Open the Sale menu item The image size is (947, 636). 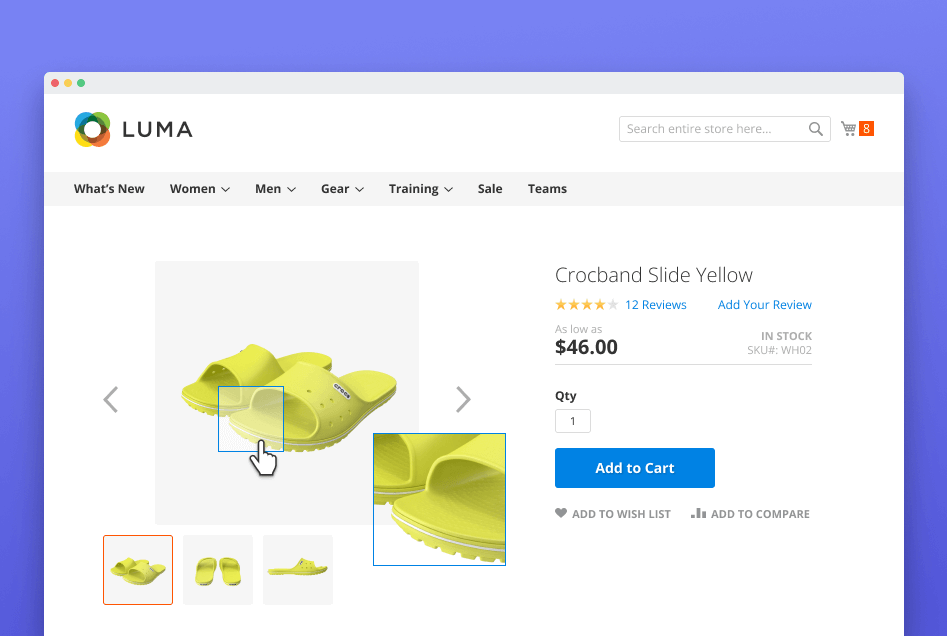tap(490, 189)
